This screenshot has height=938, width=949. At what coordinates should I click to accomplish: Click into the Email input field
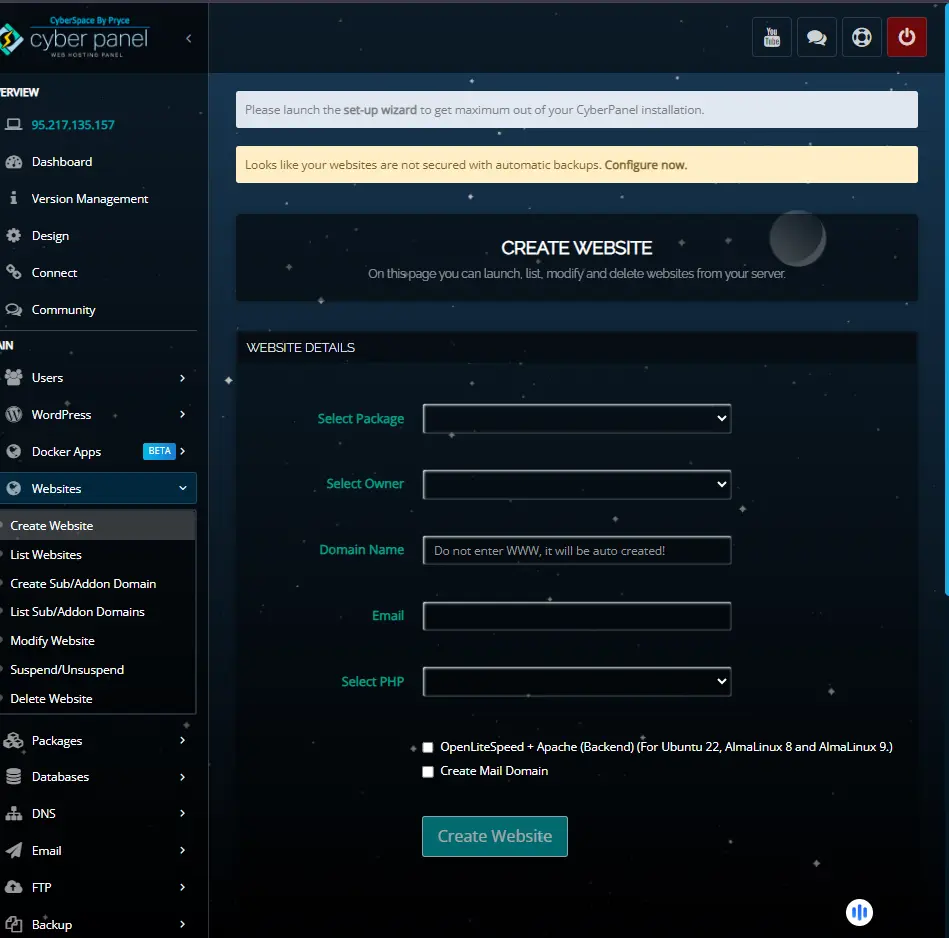[577, 616]
